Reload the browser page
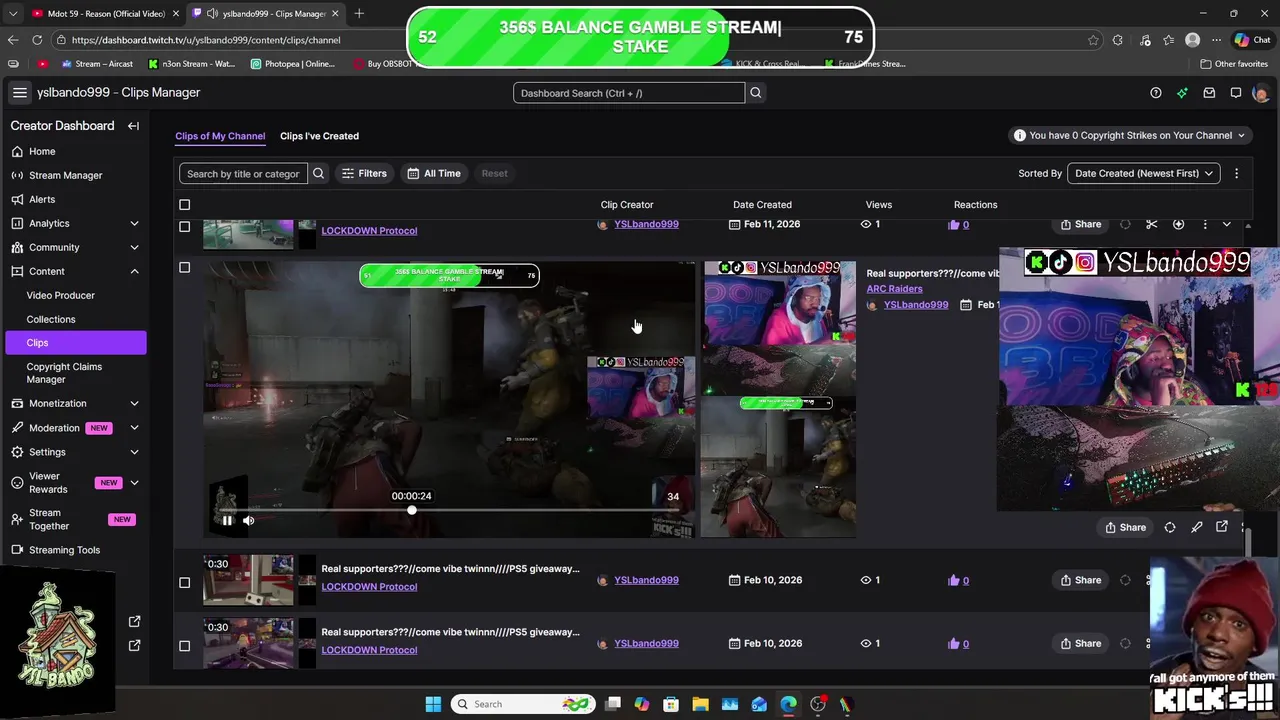The width and height of the screenshot is (1280, 720). click(37, 40)
